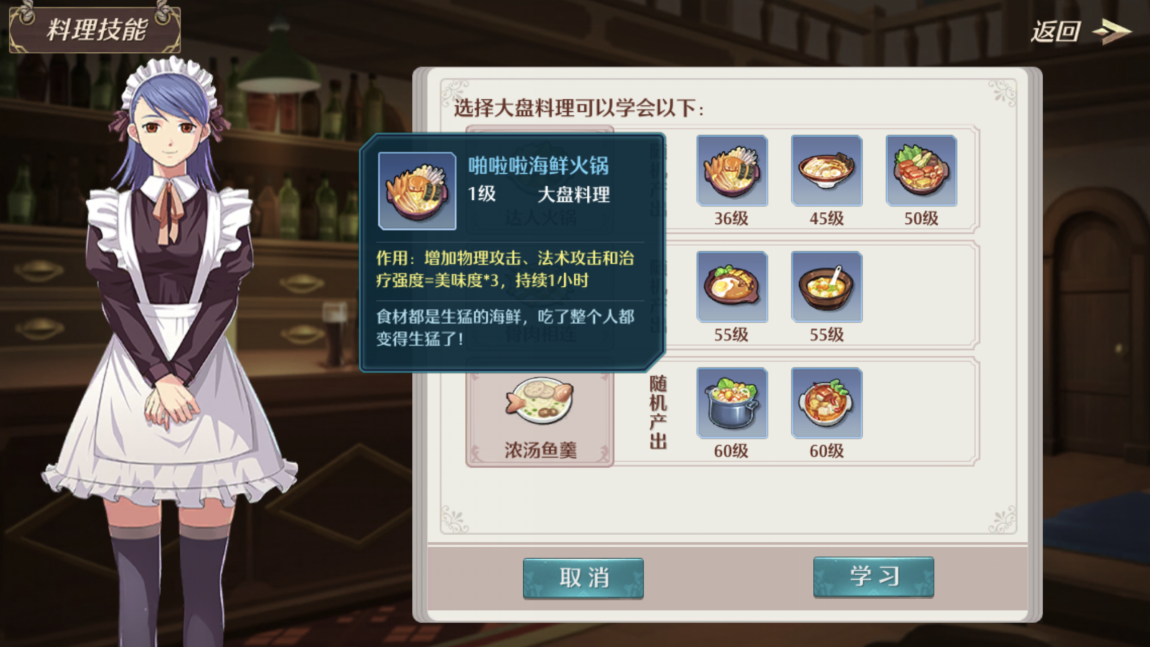The height and width of the screenshot is (647, 1150).
Task: Select the 36级 seafood hotpot dish icon
Action: click(x=732, y=170)
